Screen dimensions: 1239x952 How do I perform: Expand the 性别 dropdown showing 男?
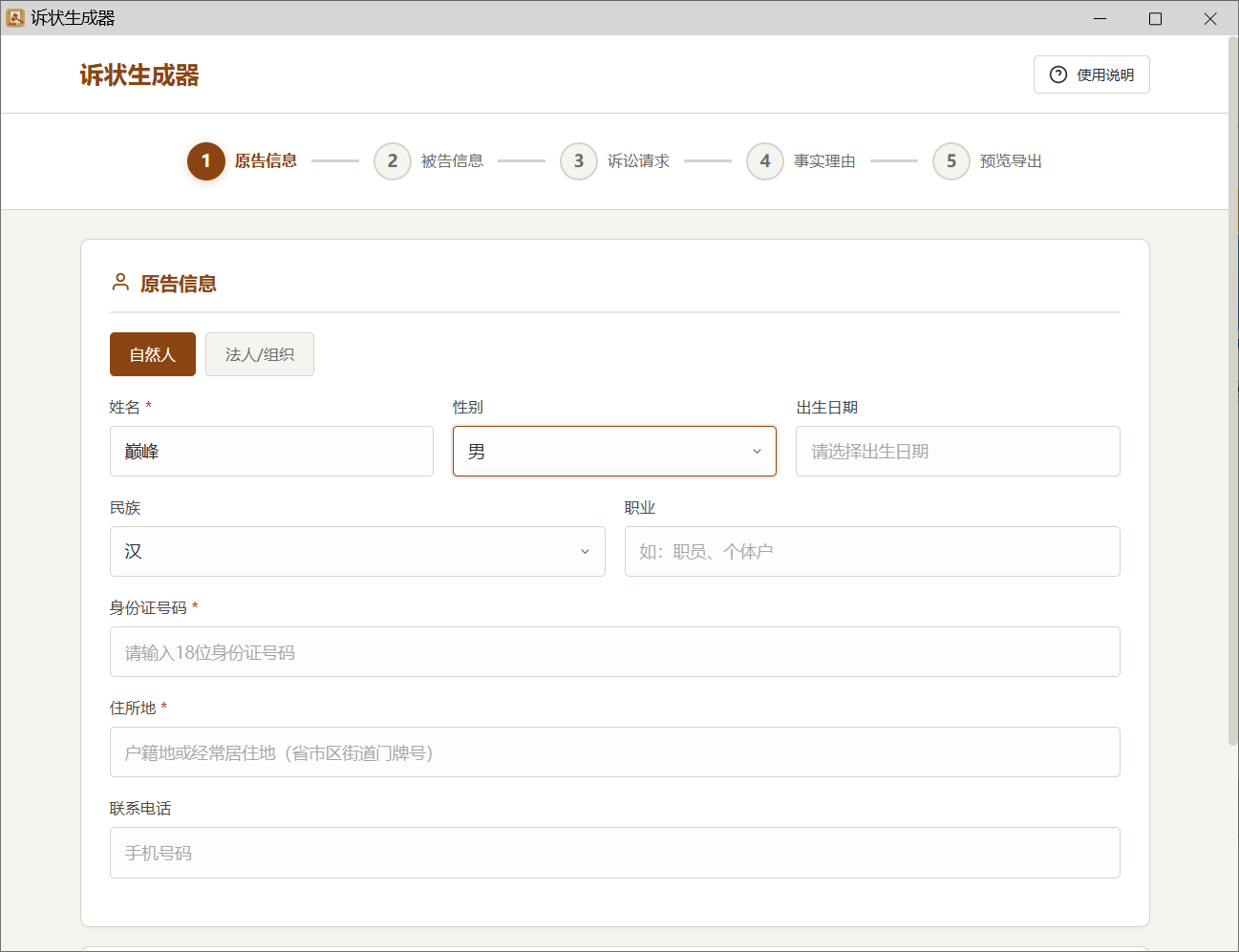point(614,452)
